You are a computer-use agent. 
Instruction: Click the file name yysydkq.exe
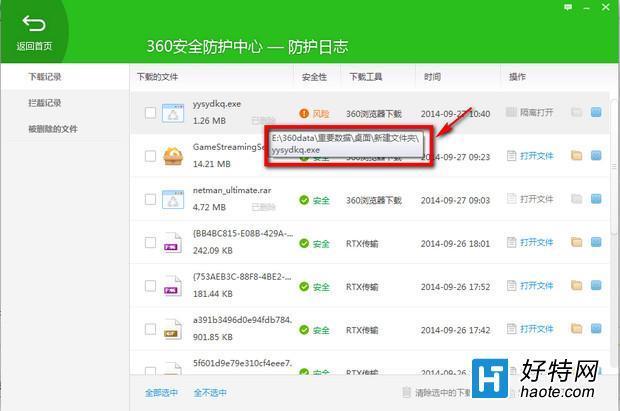tap(217, 104)
